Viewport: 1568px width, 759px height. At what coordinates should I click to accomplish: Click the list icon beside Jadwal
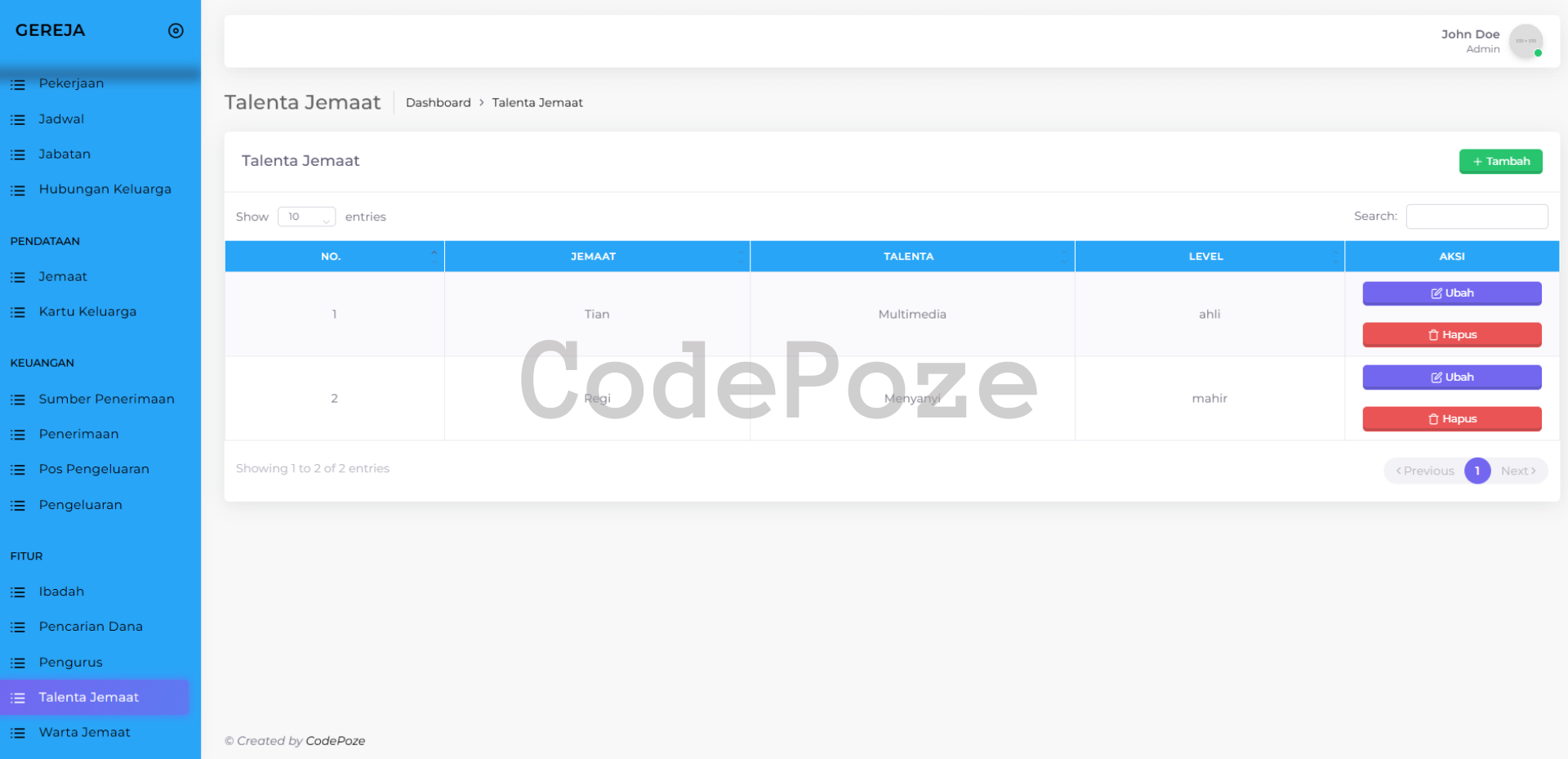18,119
